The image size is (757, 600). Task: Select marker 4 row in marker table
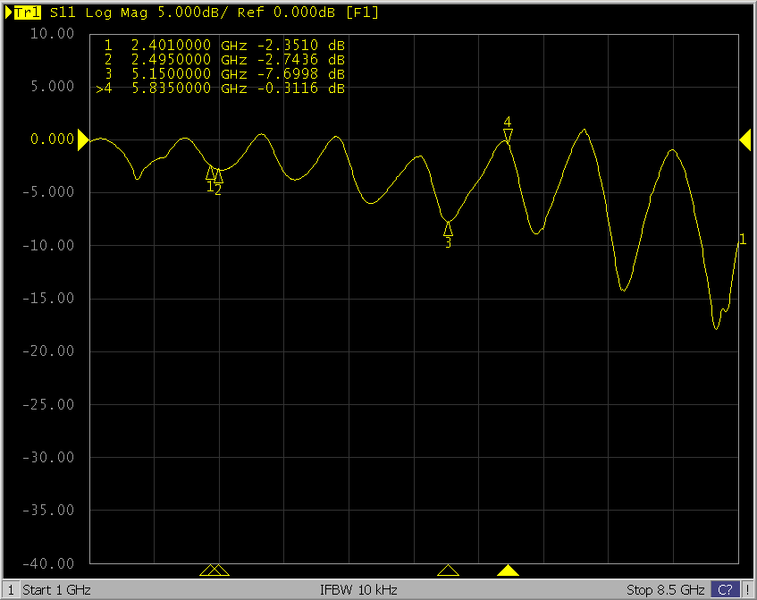(x=220, y=89)
